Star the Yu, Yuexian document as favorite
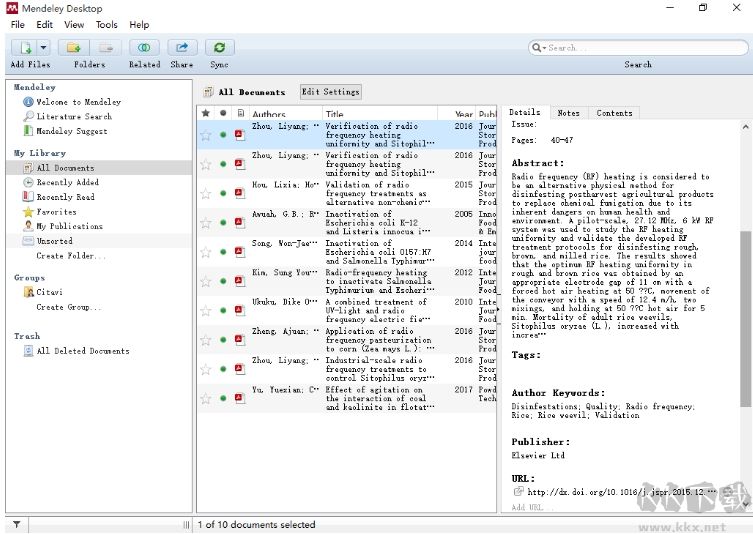Viewport: 753px width, 534px height. point(206,398)
